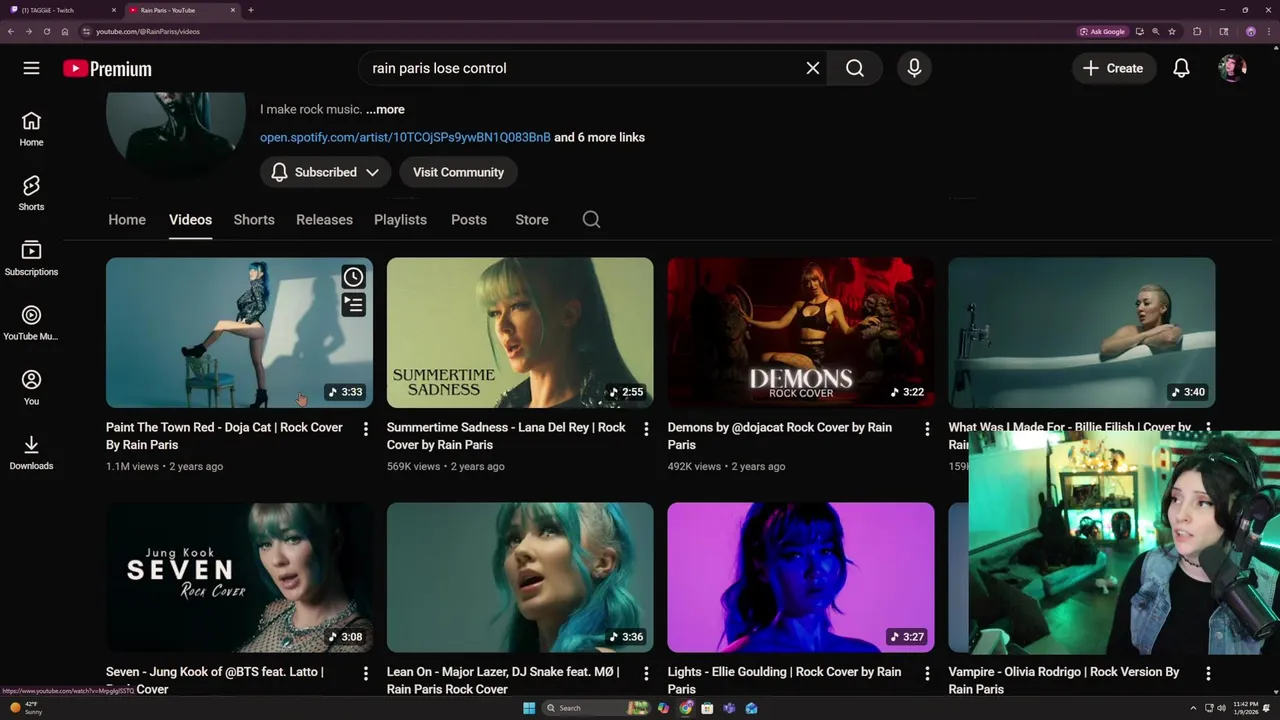Click the Create button
The height and width of the screenshot is (720, 1280).
point(1113,68)
